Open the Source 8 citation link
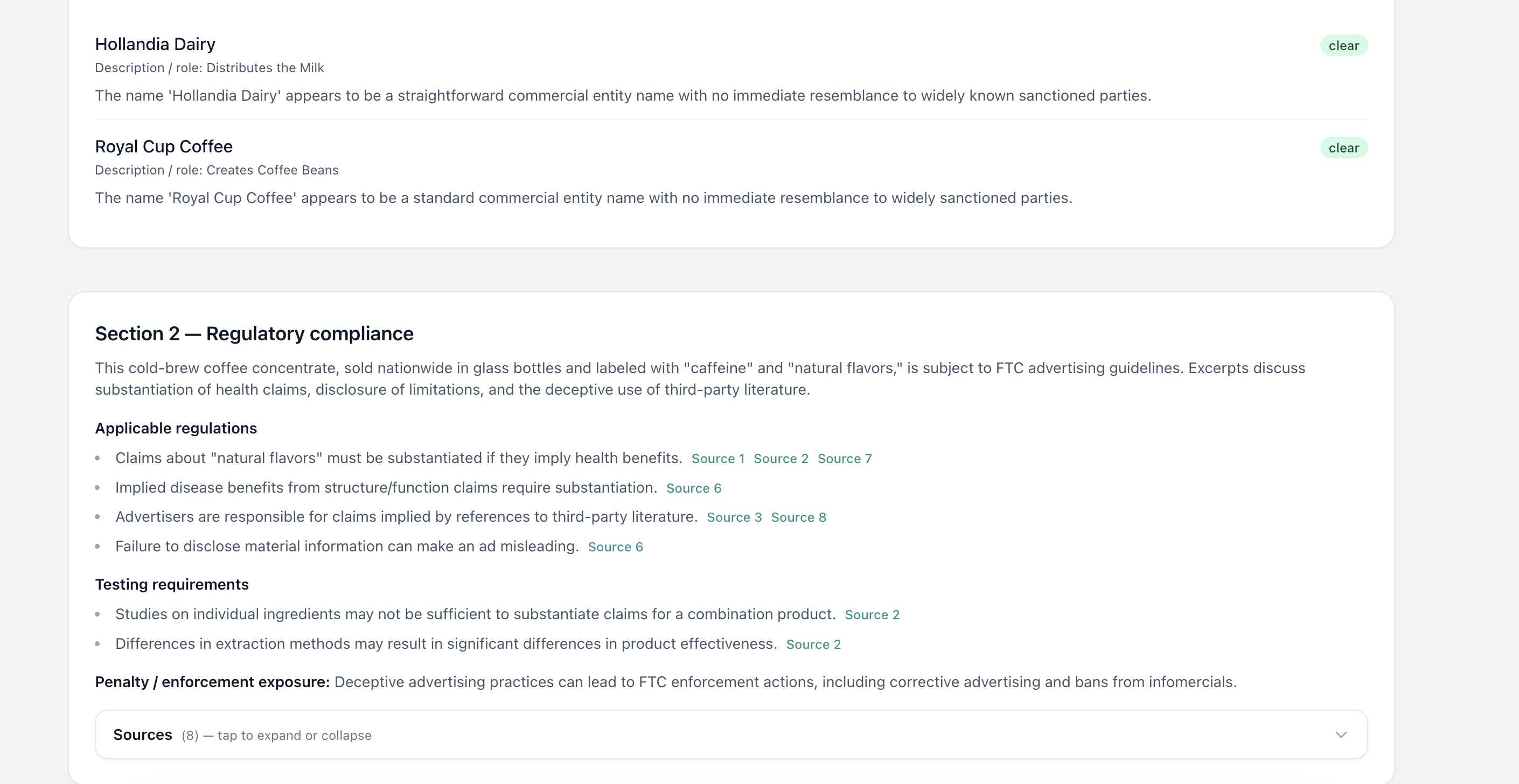This screenshot has width=1519, height=784. pos(798,517)
